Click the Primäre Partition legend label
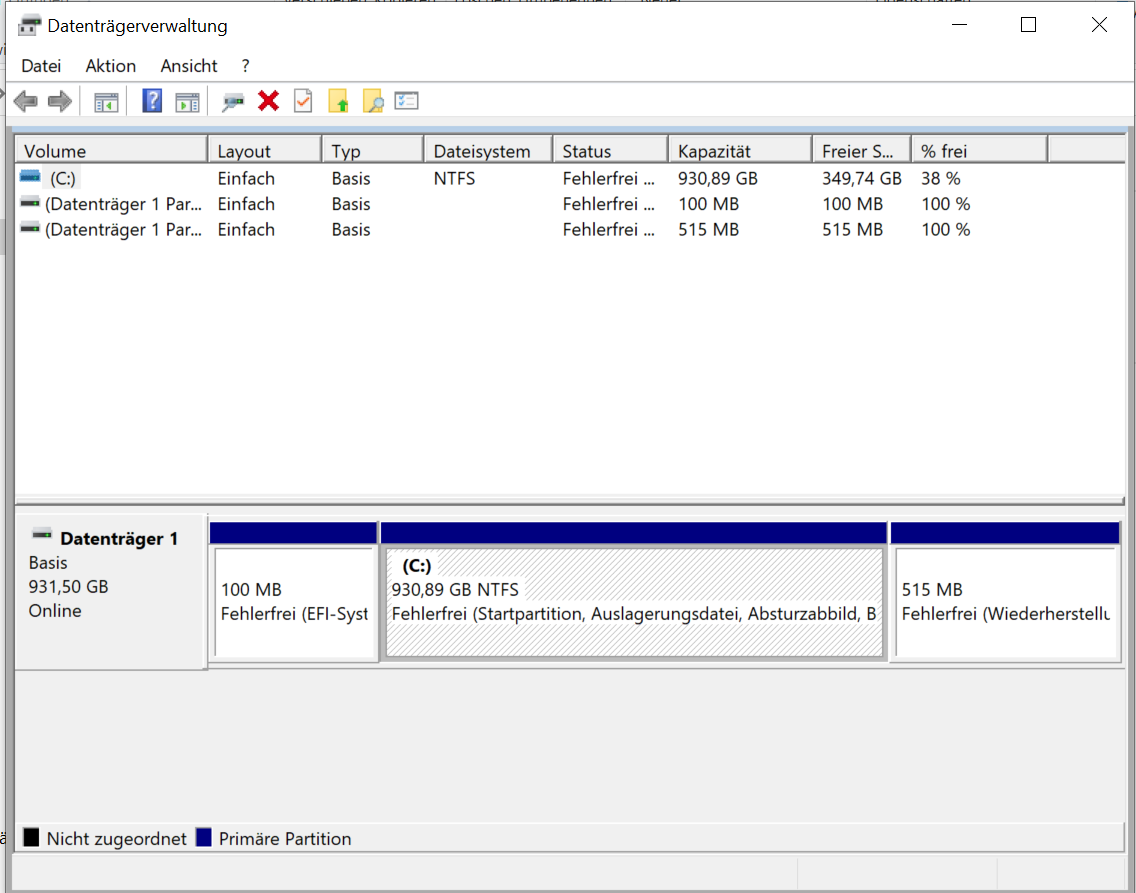 point(285,839)
